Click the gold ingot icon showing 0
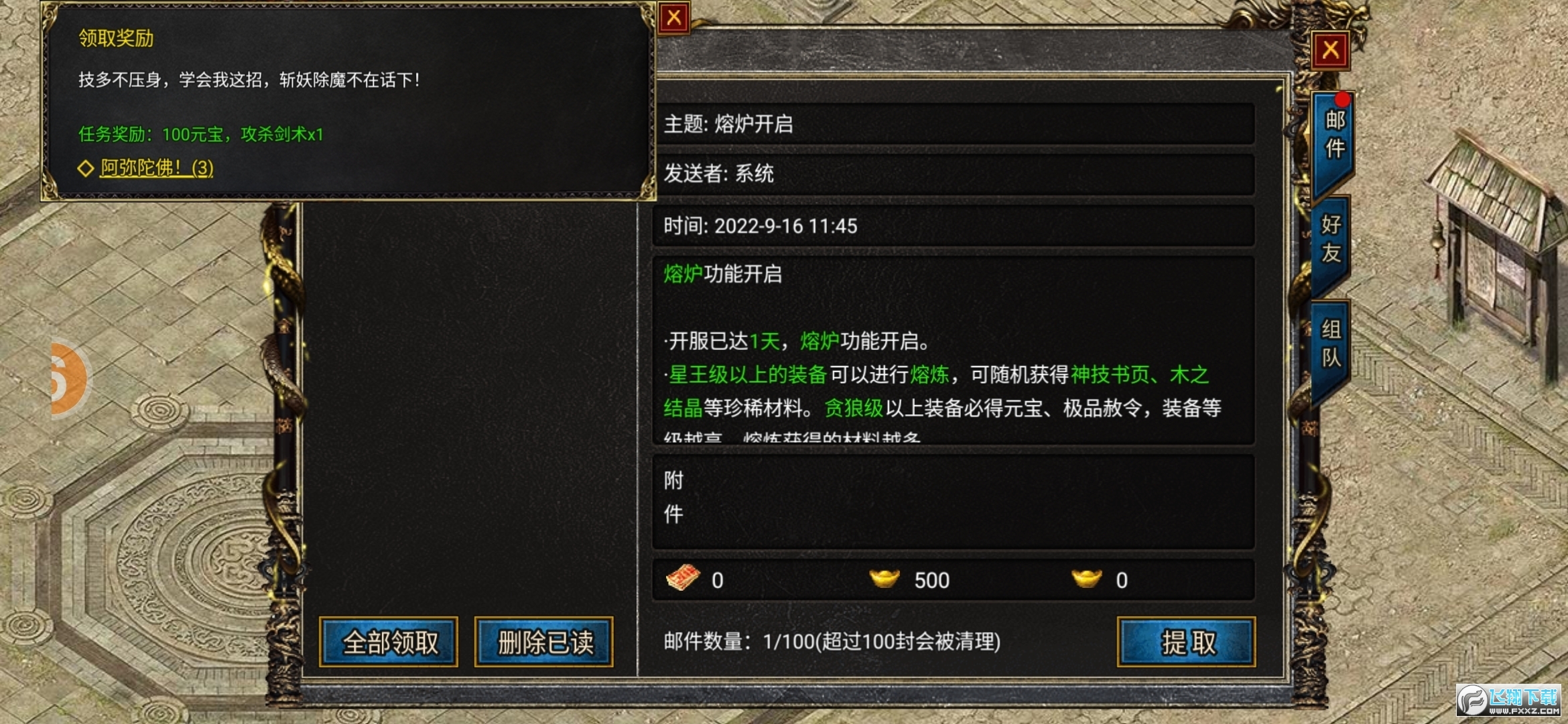1568x724 pixels. click(1086, 578)
